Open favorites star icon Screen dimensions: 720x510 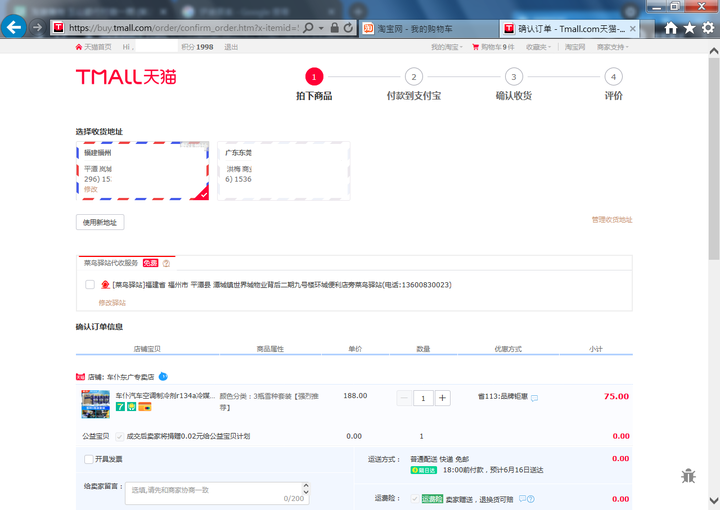coord(690,28)
